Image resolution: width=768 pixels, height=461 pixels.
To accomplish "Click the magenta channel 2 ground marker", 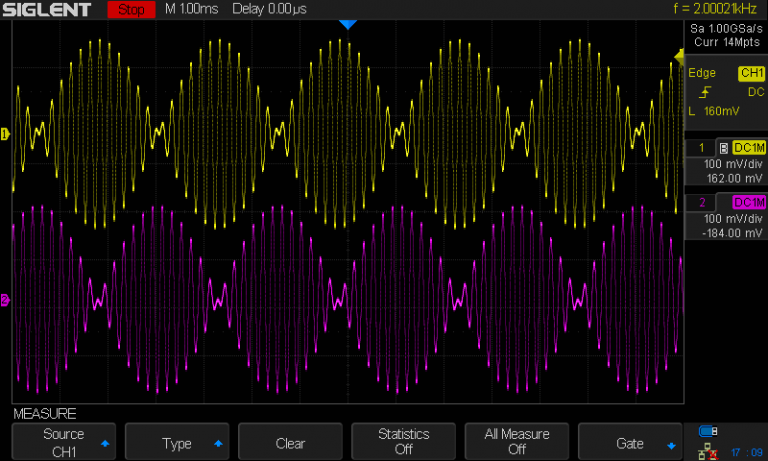I will pyautogui.click(x=5, y=300).
